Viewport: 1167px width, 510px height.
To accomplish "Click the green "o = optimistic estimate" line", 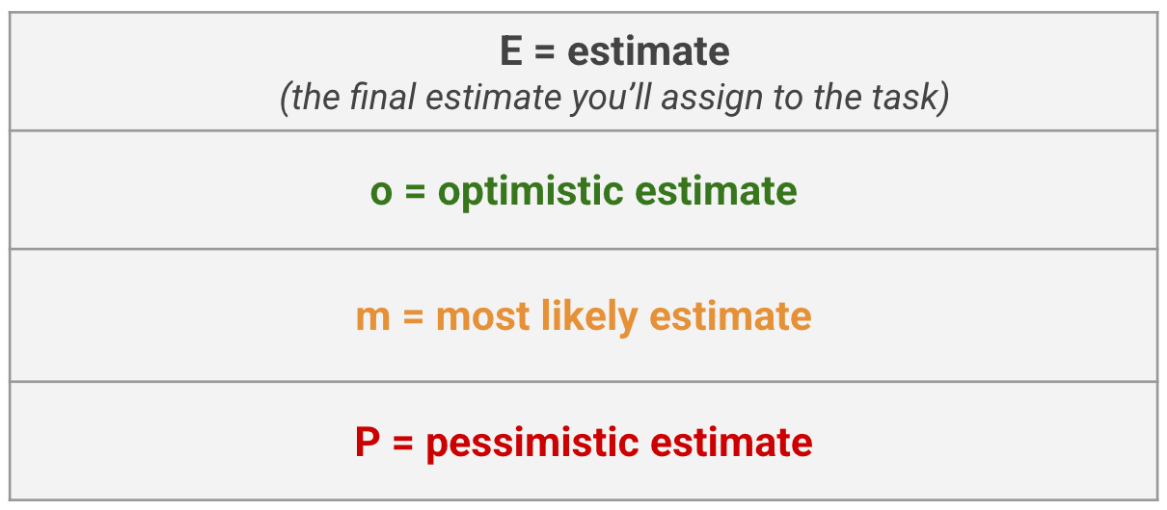I will point(583,191).
